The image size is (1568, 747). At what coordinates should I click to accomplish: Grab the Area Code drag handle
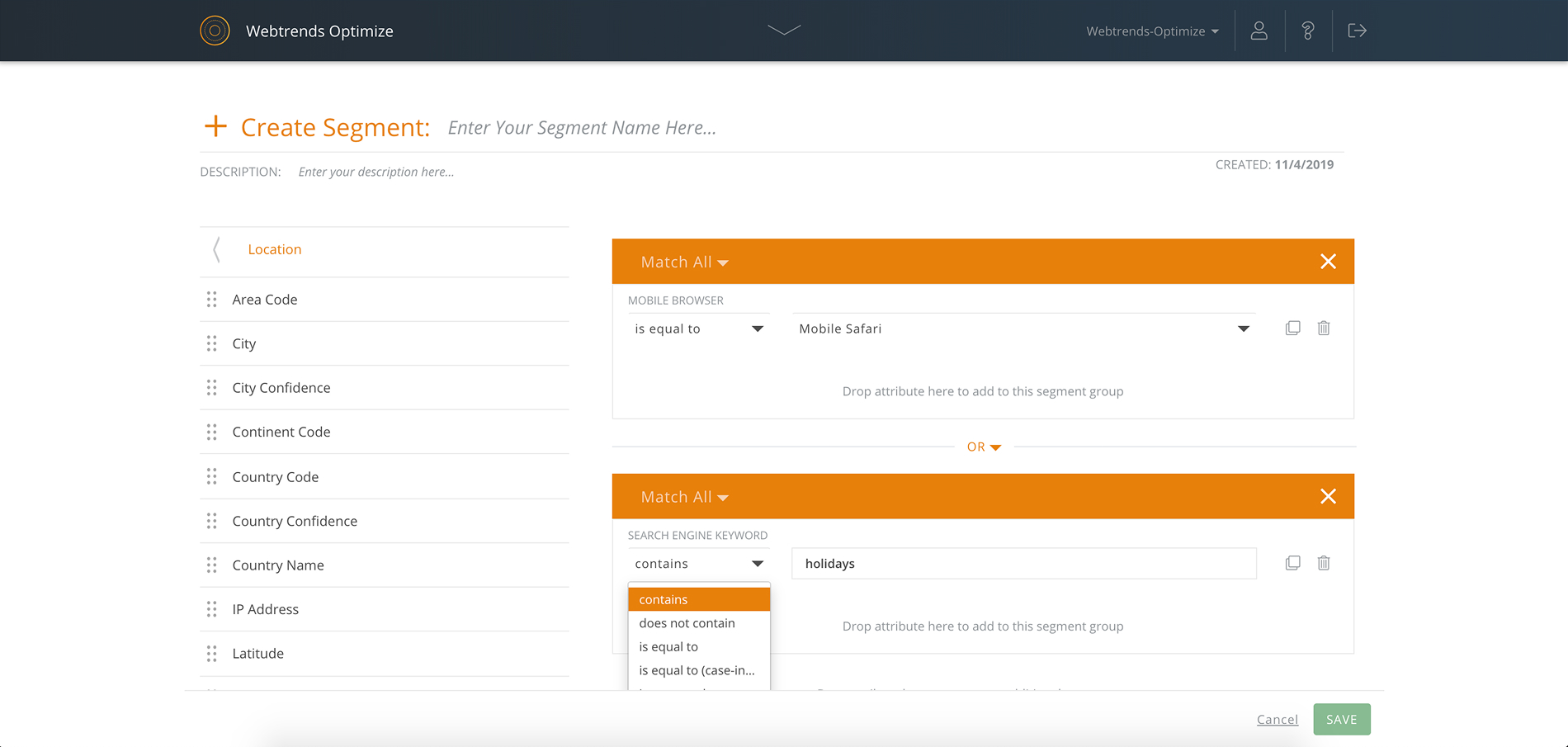212,299
